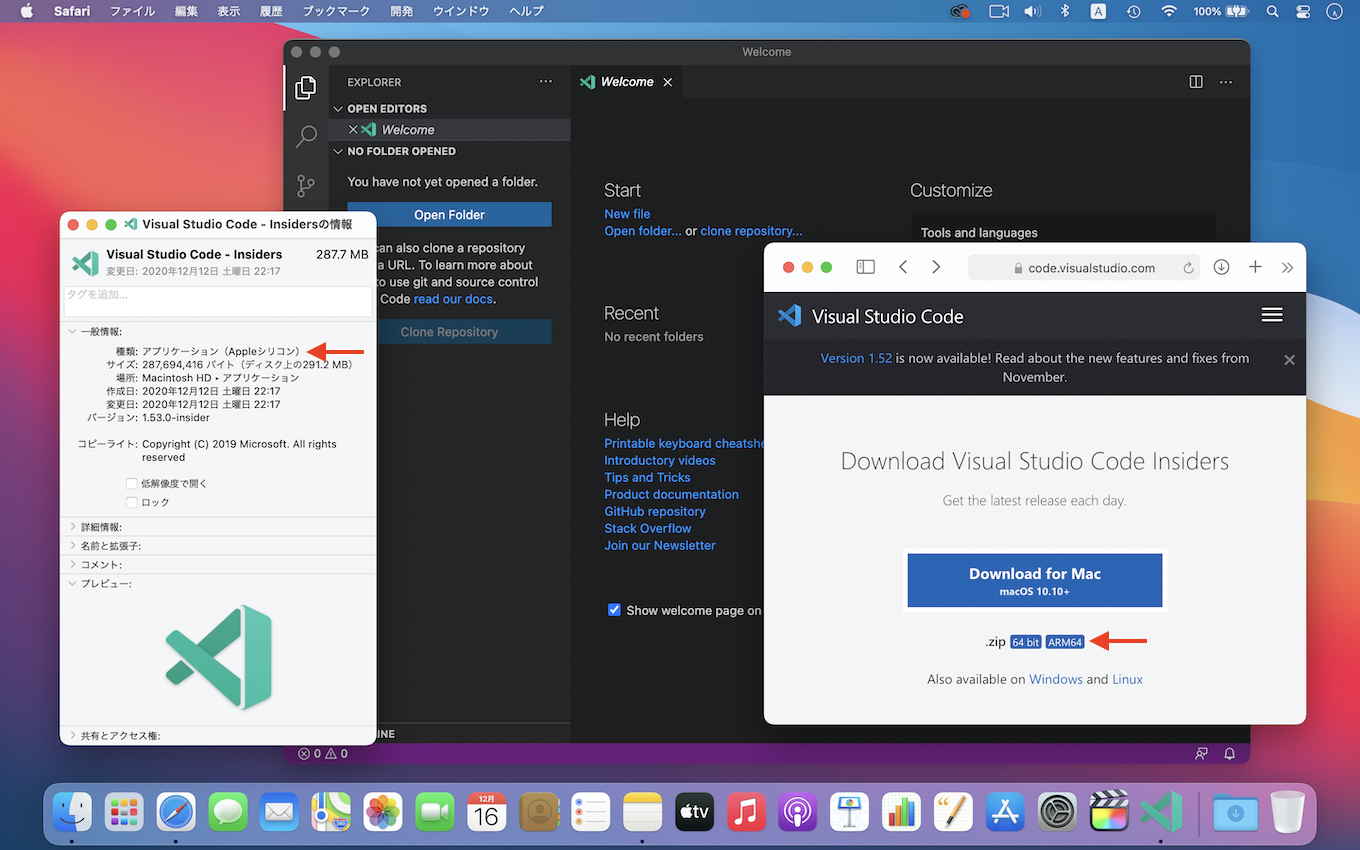1360x850 pixels.
Task: Select the Welcome editor tab
Action: click(626, 82)
